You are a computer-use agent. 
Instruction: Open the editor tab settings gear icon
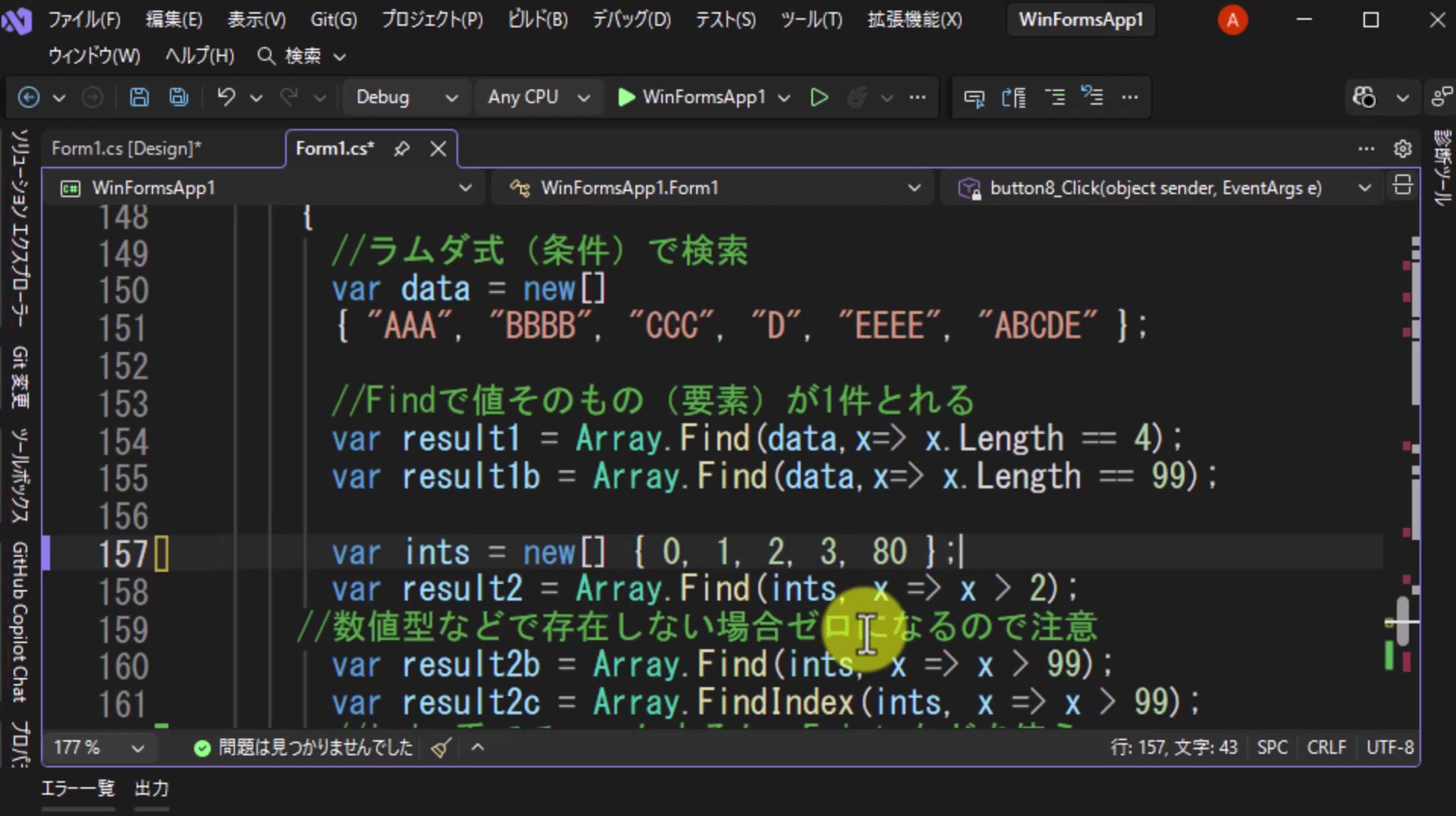(x=1403, y=149)
